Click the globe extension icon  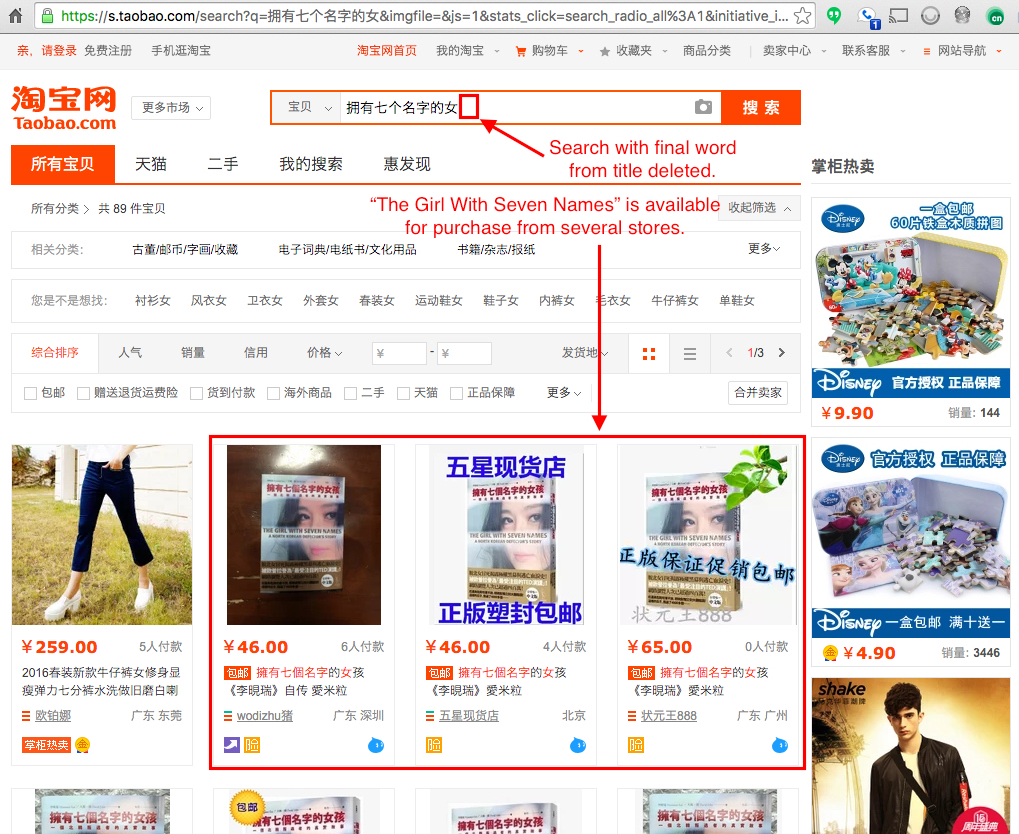962,15
